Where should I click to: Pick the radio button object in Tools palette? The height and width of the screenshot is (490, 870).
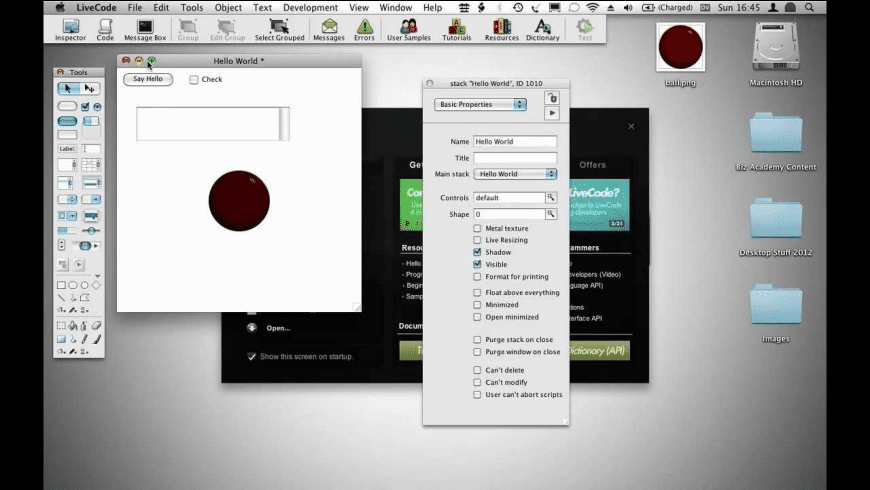[x=97, y=107]
